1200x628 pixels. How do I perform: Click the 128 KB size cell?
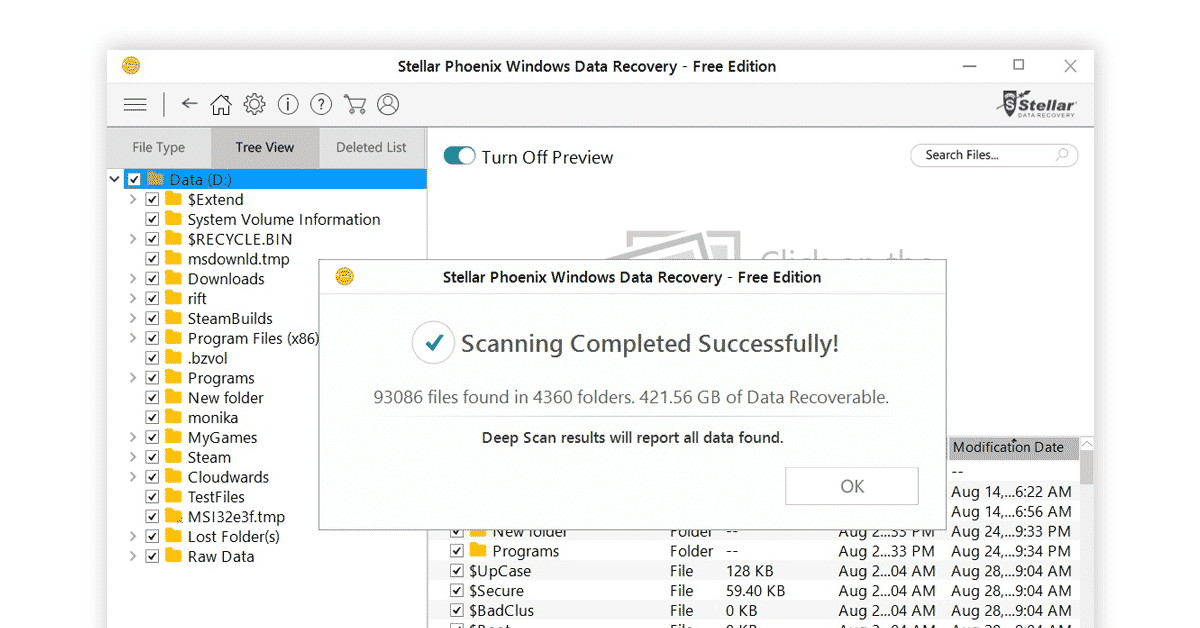751,571
